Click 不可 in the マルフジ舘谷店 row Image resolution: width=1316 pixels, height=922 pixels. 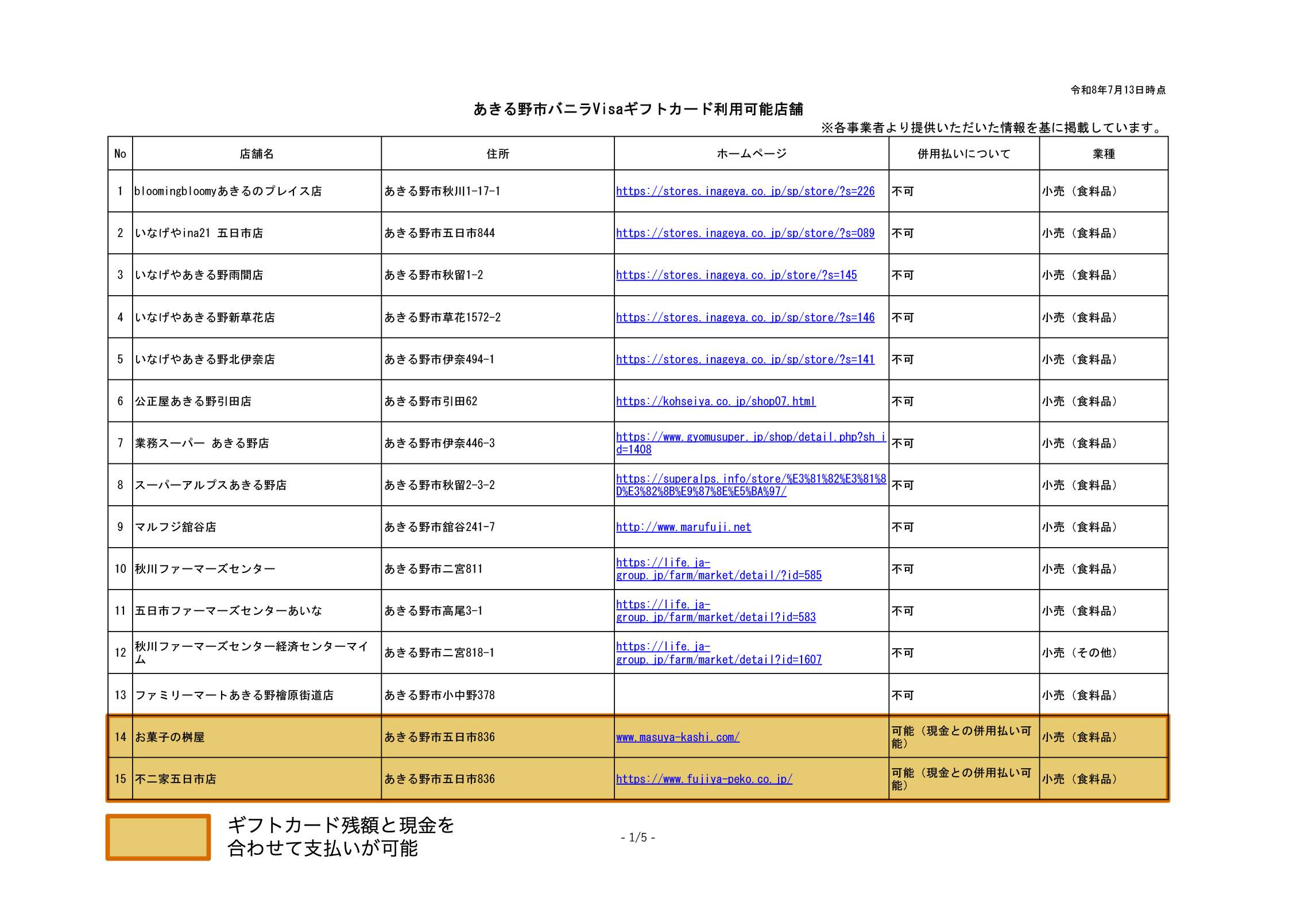(x=903, y=527)
